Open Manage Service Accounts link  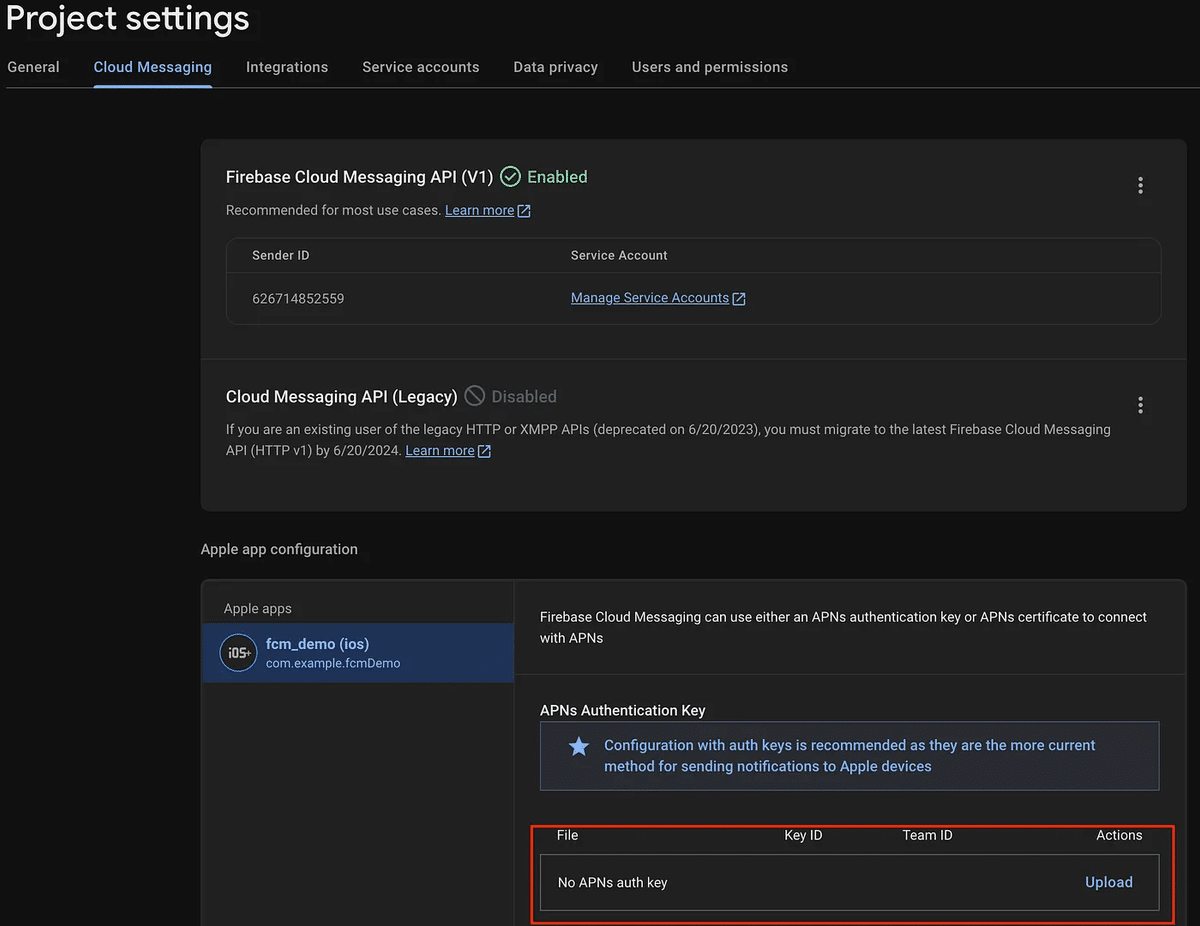tap(650, 298)
